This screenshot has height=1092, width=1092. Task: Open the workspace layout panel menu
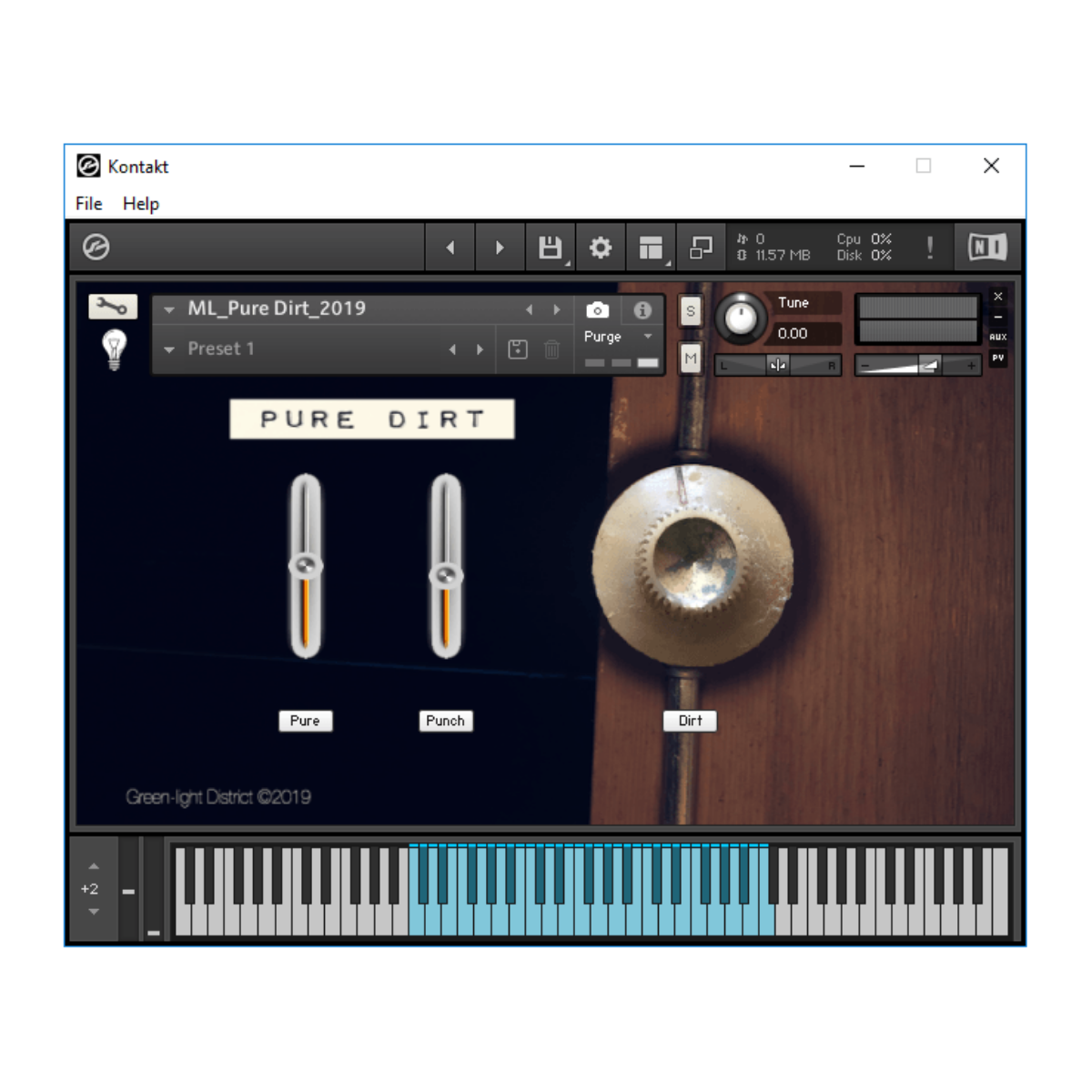[651, 248]
